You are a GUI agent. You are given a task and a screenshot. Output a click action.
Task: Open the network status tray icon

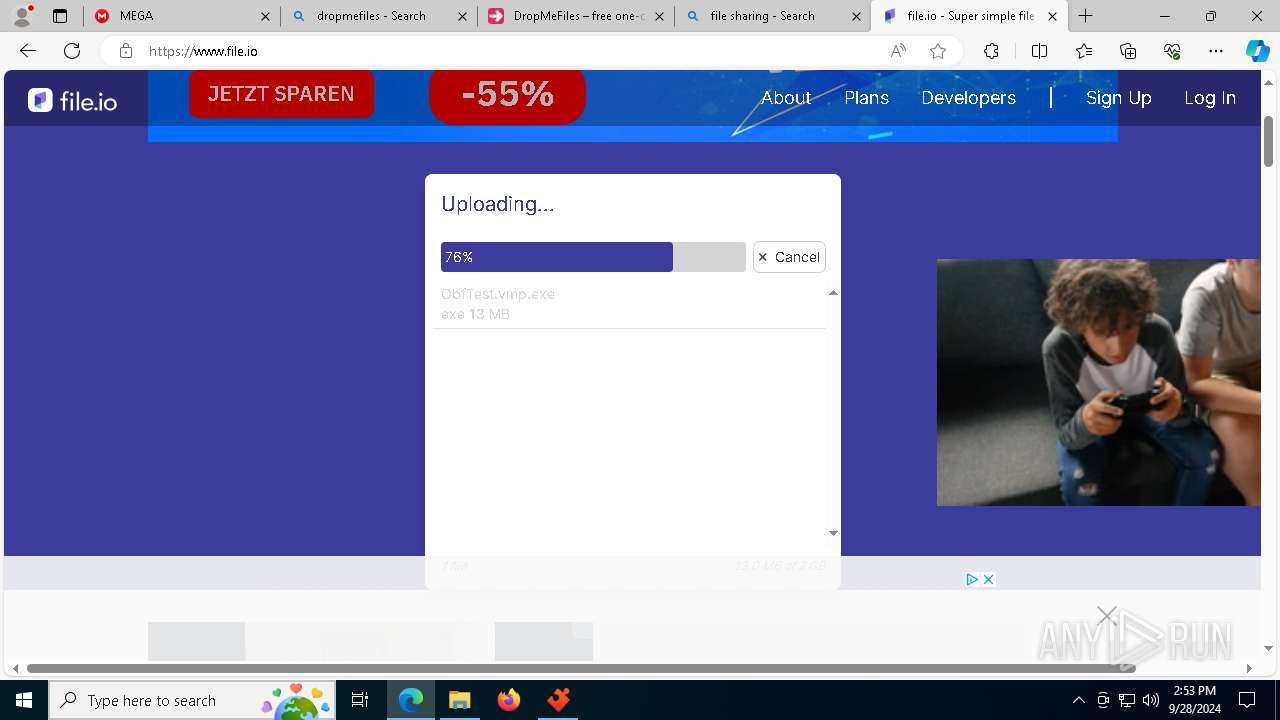(x=1127, y=700)
